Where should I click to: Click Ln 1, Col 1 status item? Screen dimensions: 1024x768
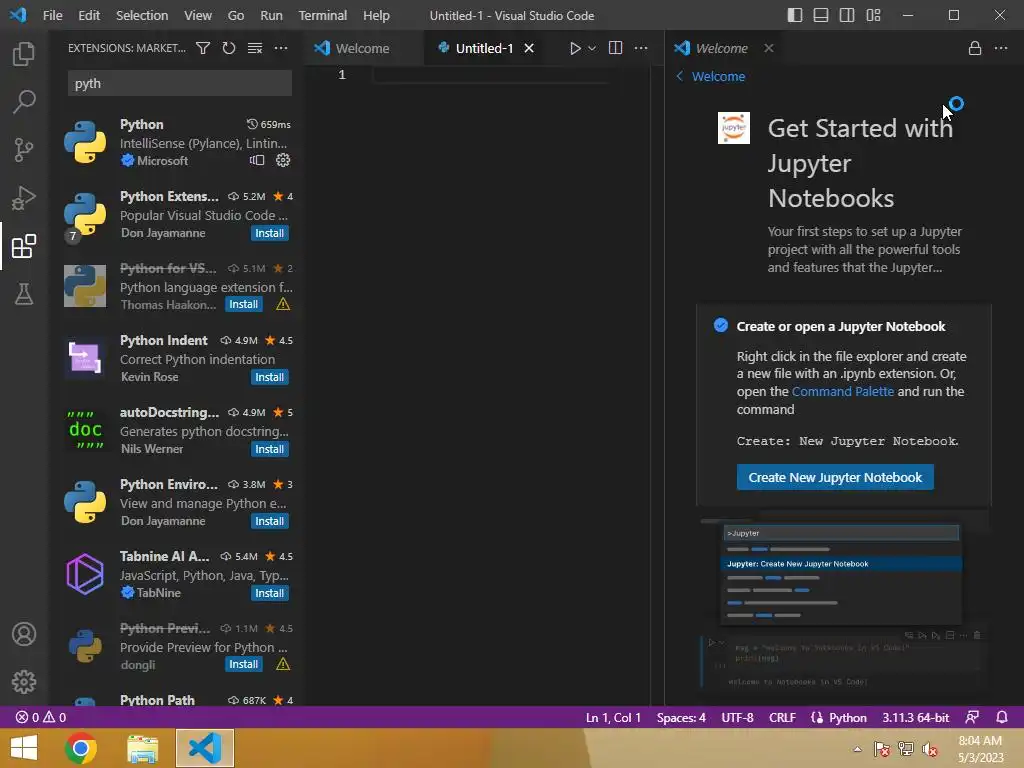(613, 717)
